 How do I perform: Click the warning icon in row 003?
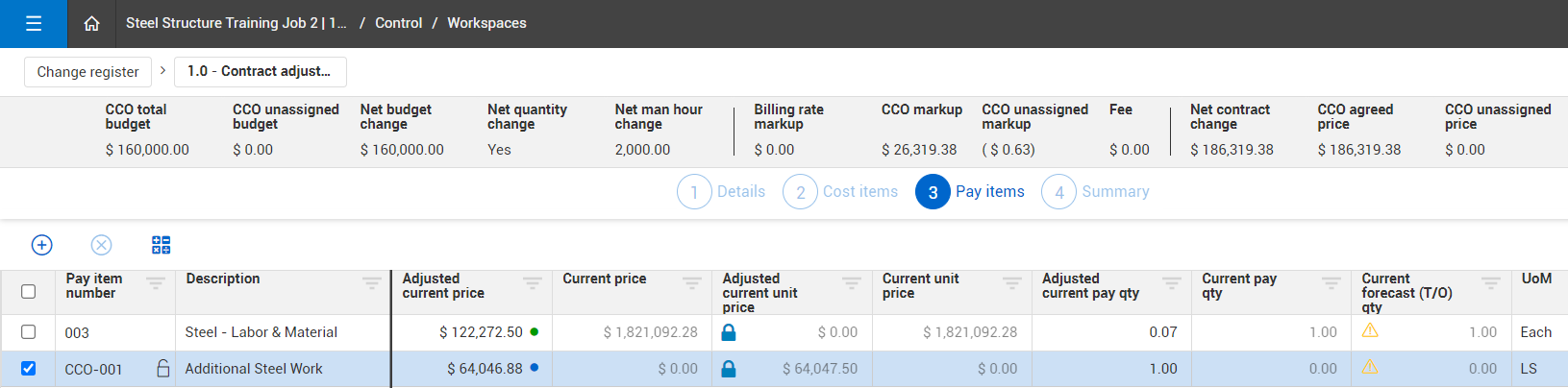[x=1370, y=330]
